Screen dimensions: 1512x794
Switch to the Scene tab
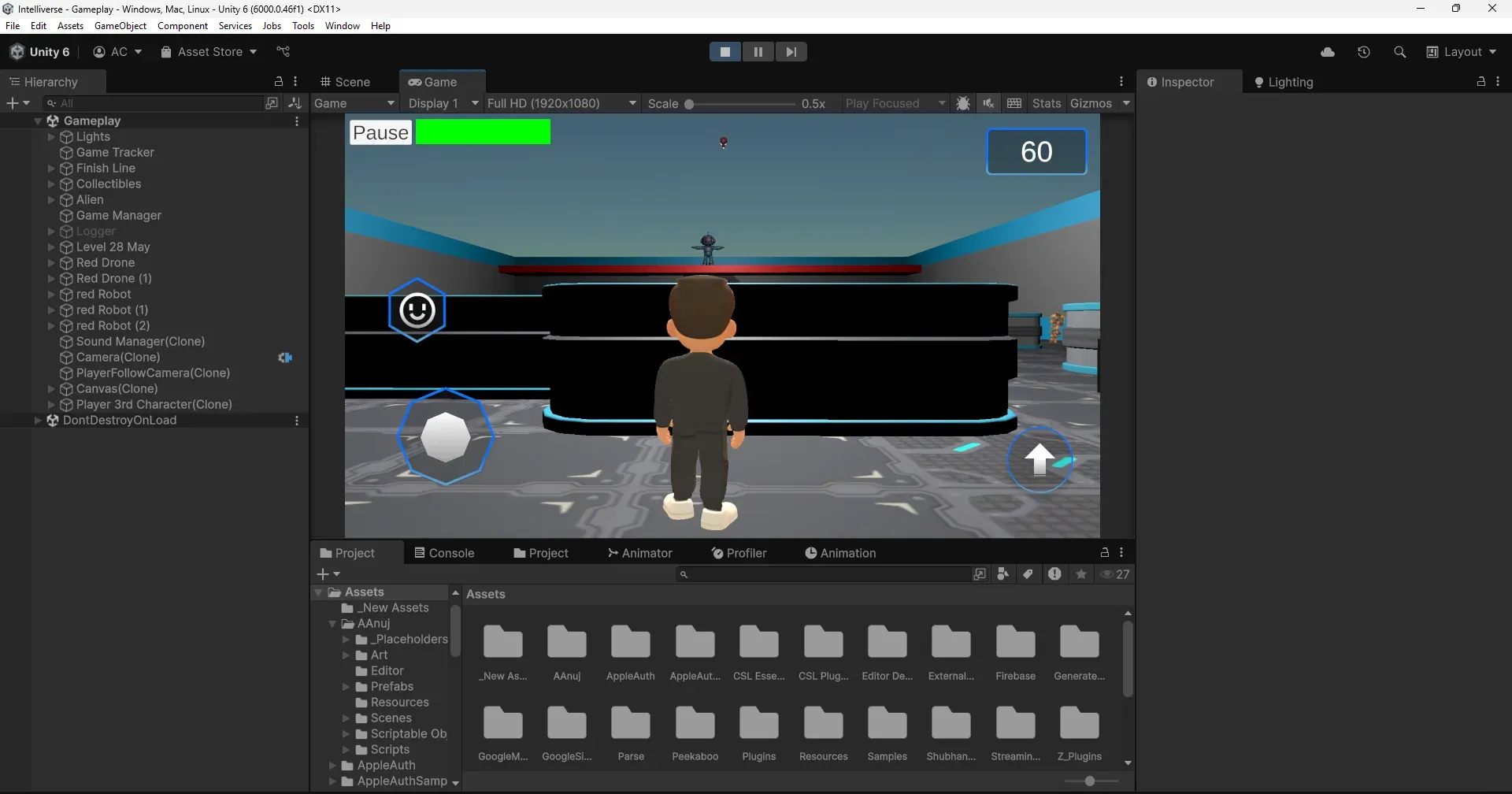[x=345, y=82]
